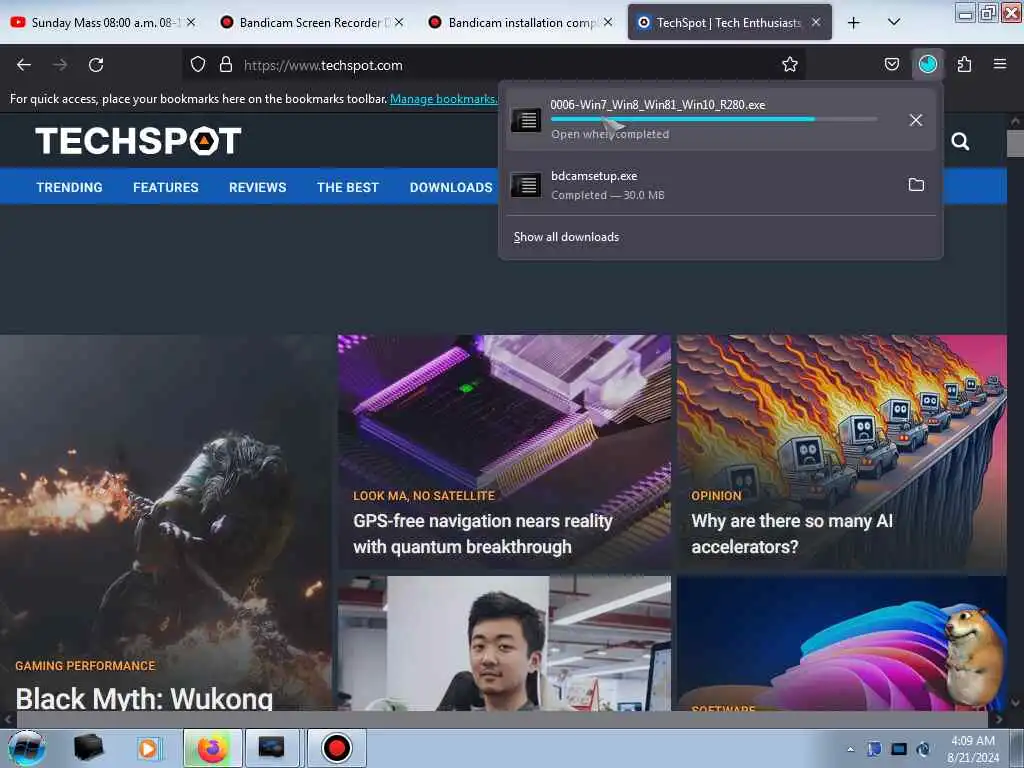The height and width of the screenshot is (768, 1024).
Task: Click the horizontal page scrollbar
Action: pyautogui.click(x=502, y=719)
